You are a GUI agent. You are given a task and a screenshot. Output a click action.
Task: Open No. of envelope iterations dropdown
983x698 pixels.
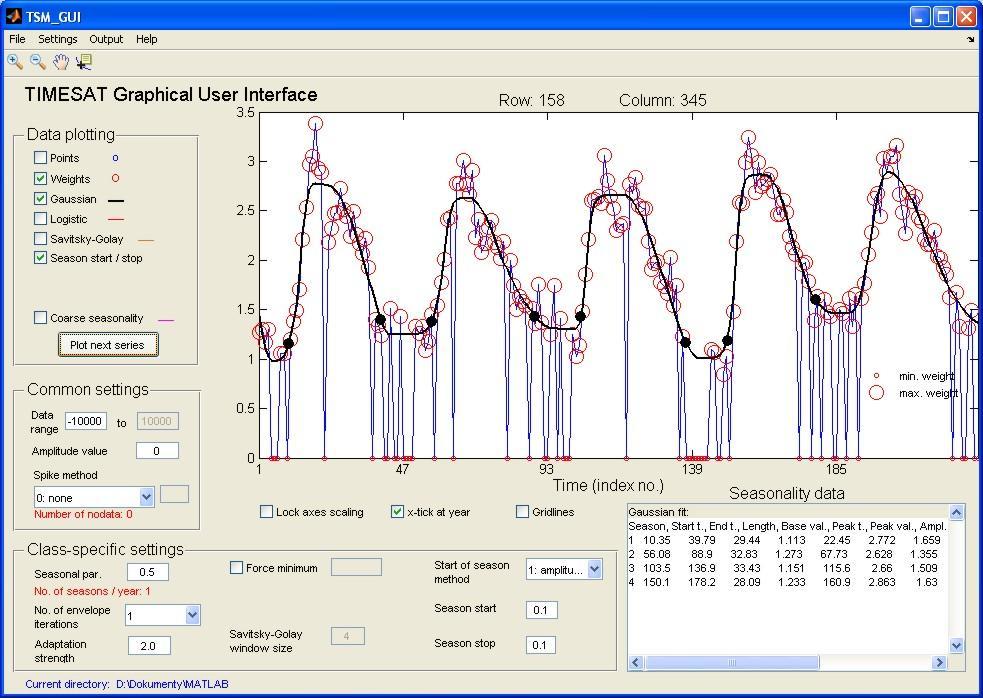[192, 615]
